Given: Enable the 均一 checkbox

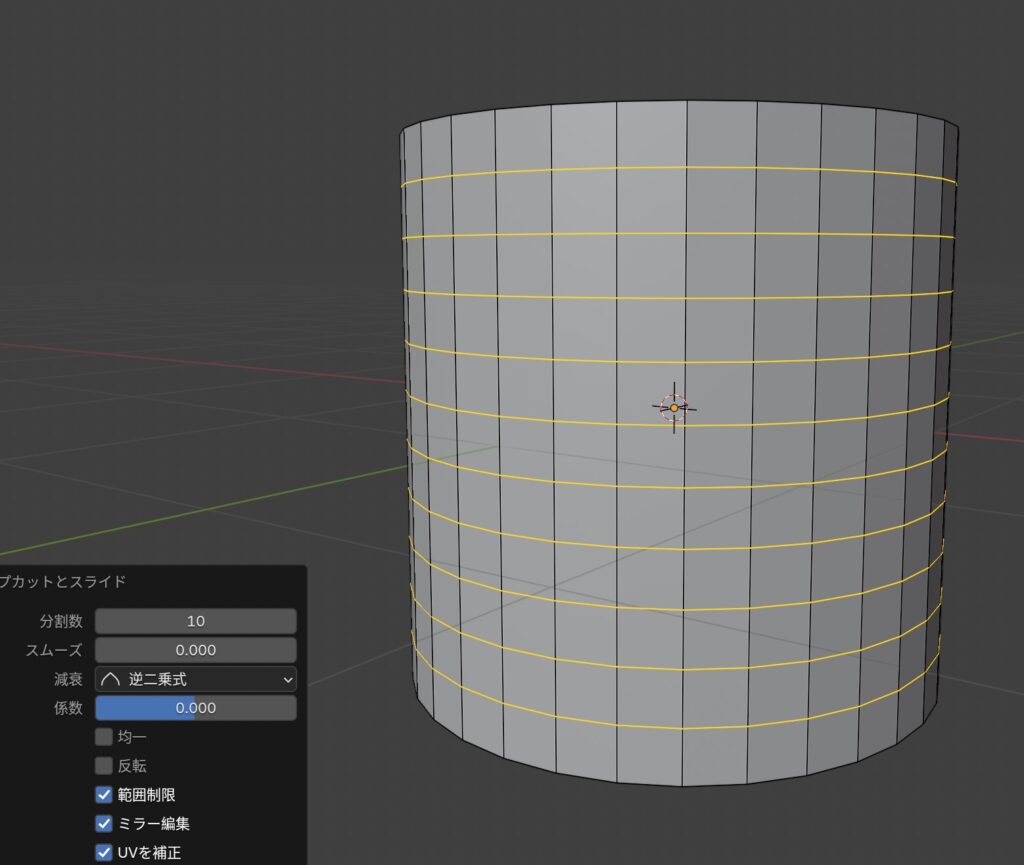Looking at the screenshot, I should click(x=104, y=737).
